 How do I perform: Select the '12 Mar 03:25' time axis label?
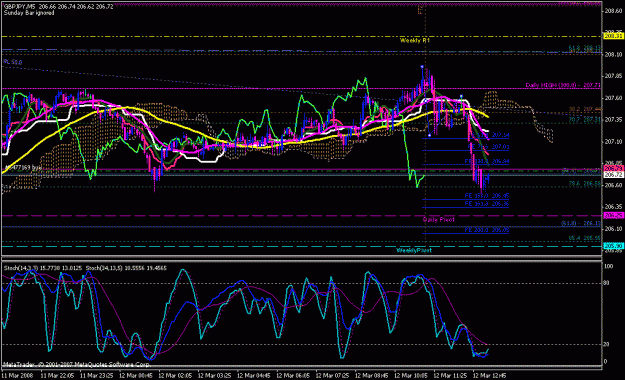pos(214,376)
